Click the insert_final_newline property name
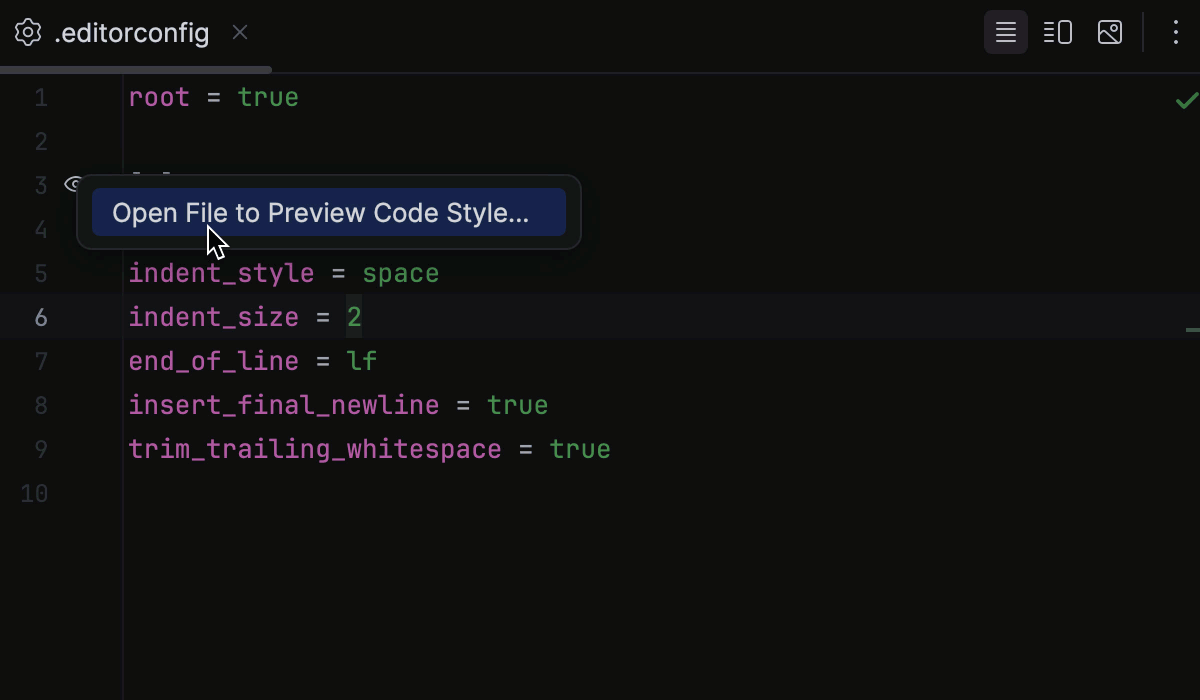 283,405
